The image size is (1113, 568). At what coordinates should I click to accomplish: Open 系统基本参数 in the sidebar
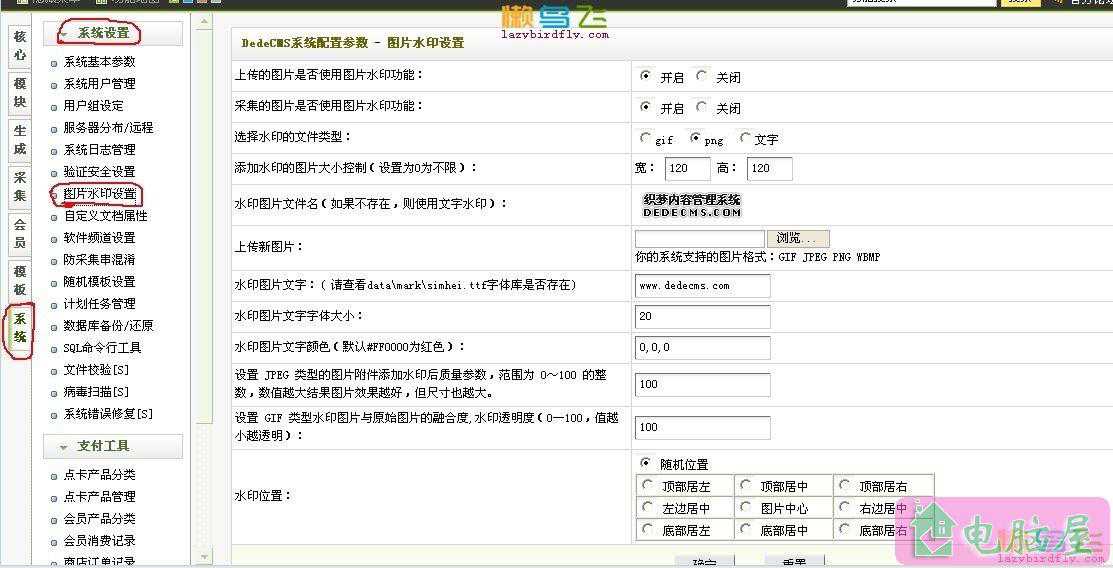coord(99,62)
